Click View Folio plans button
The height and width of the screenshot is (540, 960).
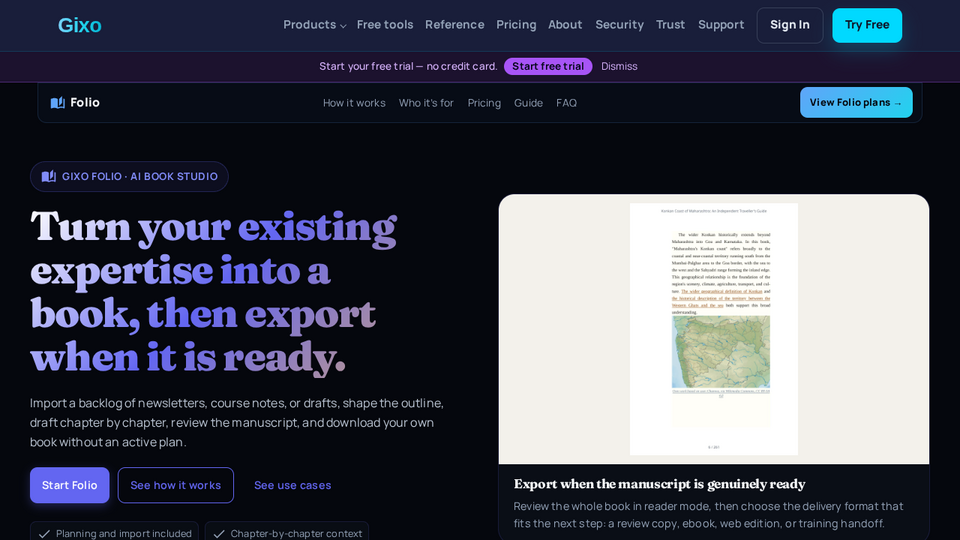856,102
